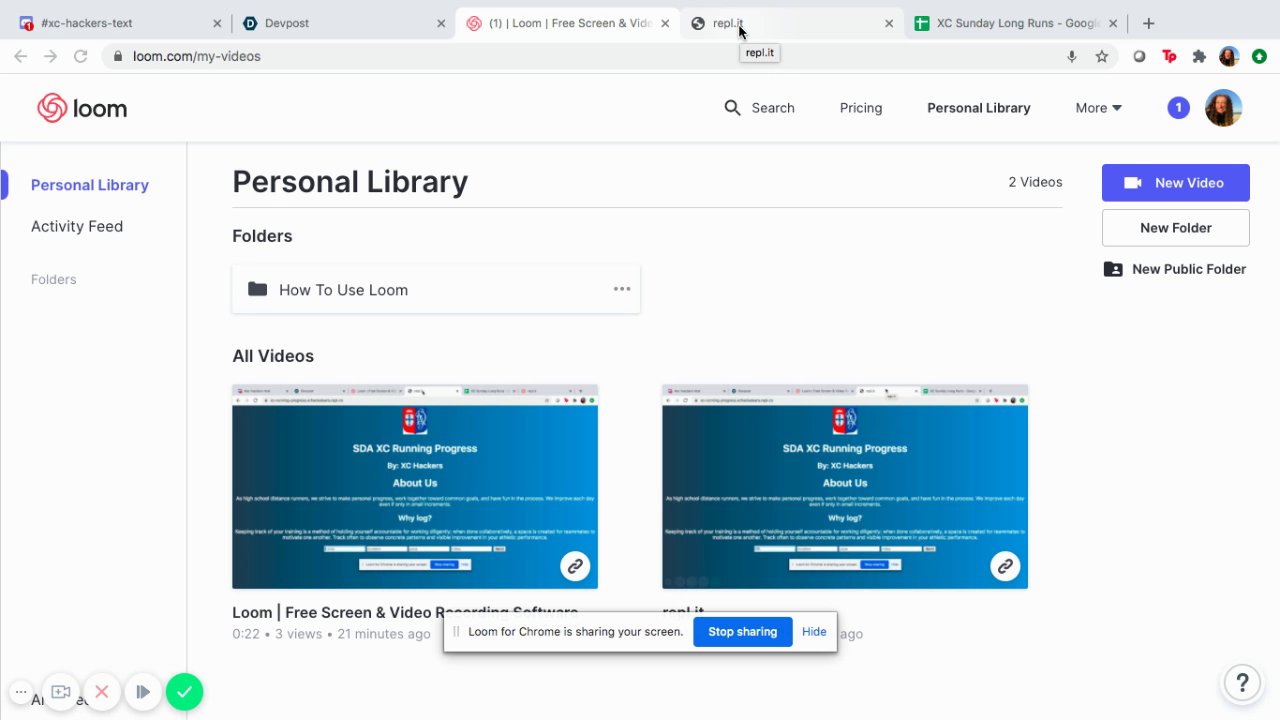The width and height of the screenshot is (1280, 720).
Task: Open the first Loom video thumbnail
Action: [415, 487]
